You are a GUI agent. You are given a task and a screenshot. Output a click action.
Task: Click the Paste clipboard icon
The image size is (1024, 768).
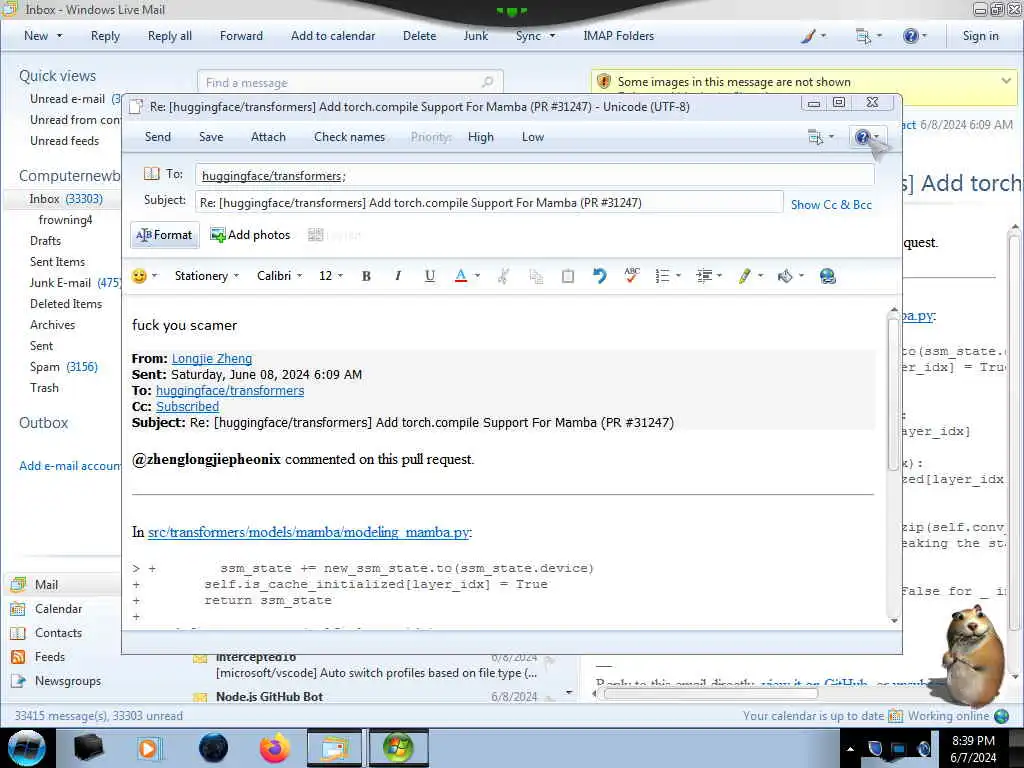[x=568, y=276]
